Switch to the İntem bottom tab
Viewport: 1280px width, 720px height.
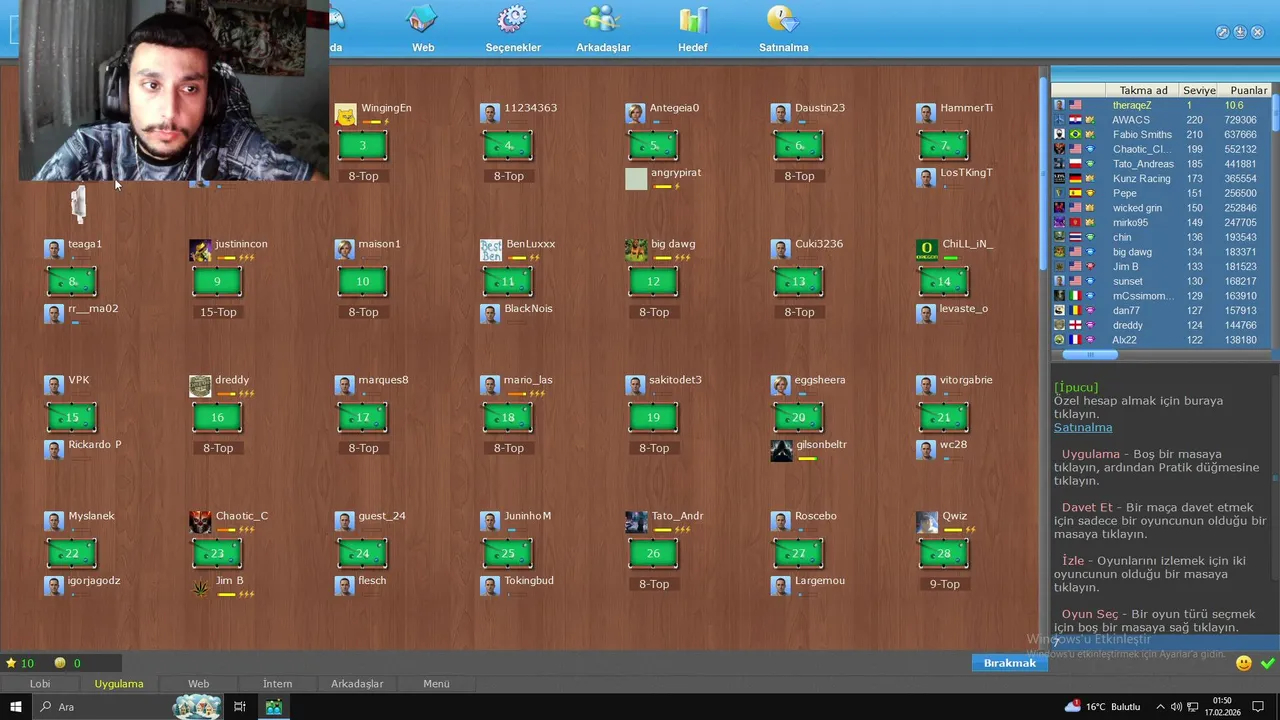coord(277,684)
